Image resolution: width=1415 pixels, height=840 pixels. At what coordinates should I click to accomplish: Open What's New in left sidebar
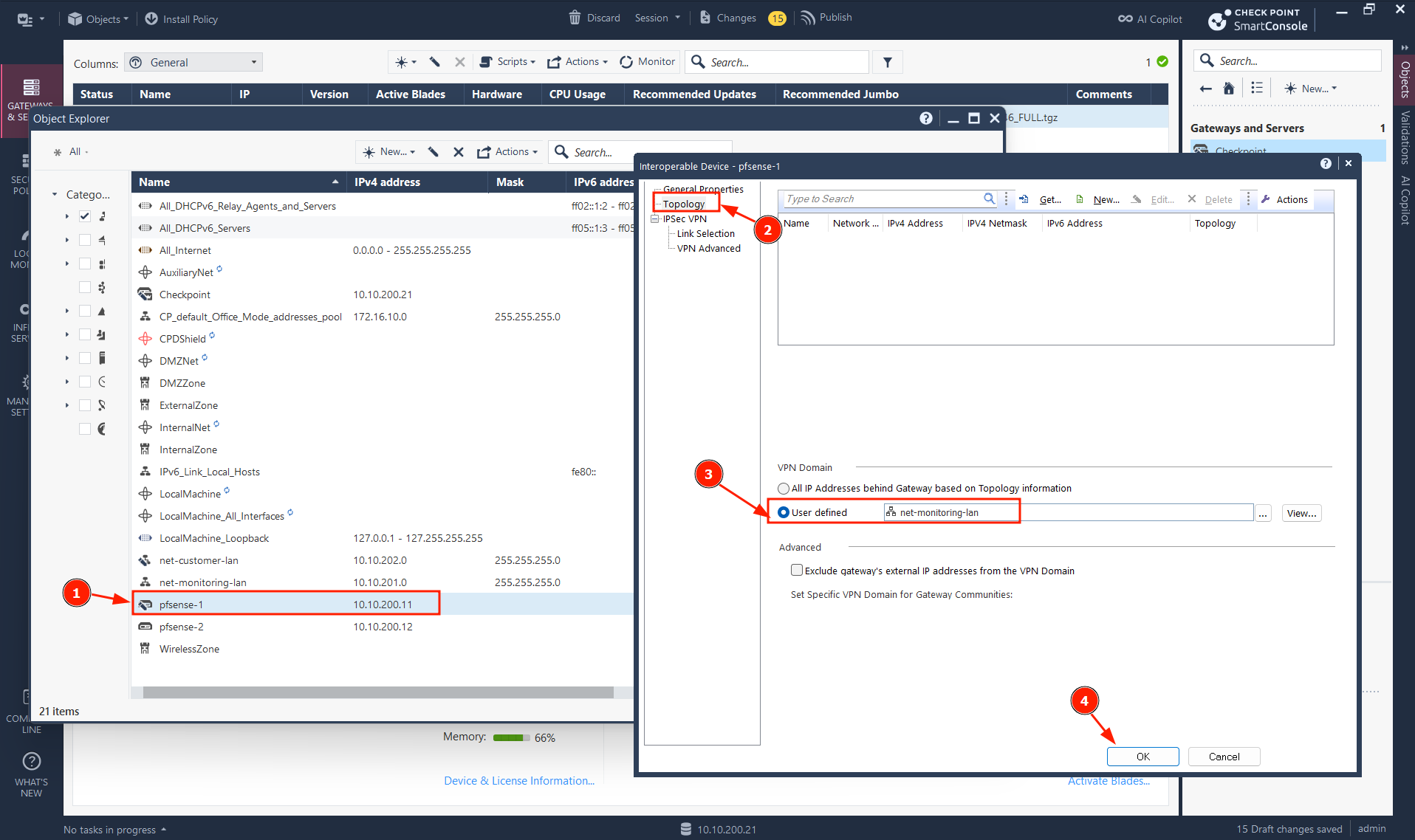click(32, 774)
